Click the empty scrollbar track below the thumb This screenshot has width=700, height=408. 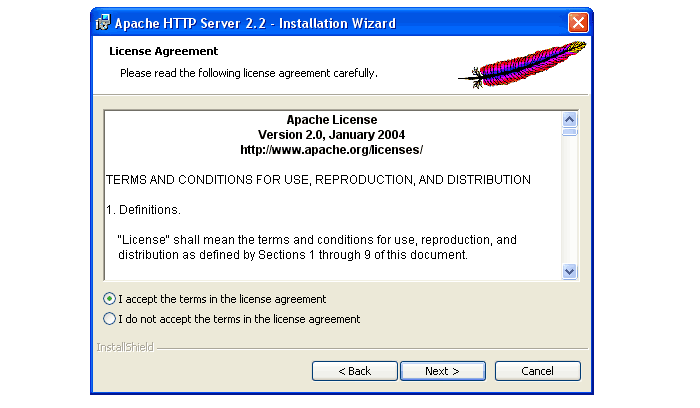click(x=570, y=200)
